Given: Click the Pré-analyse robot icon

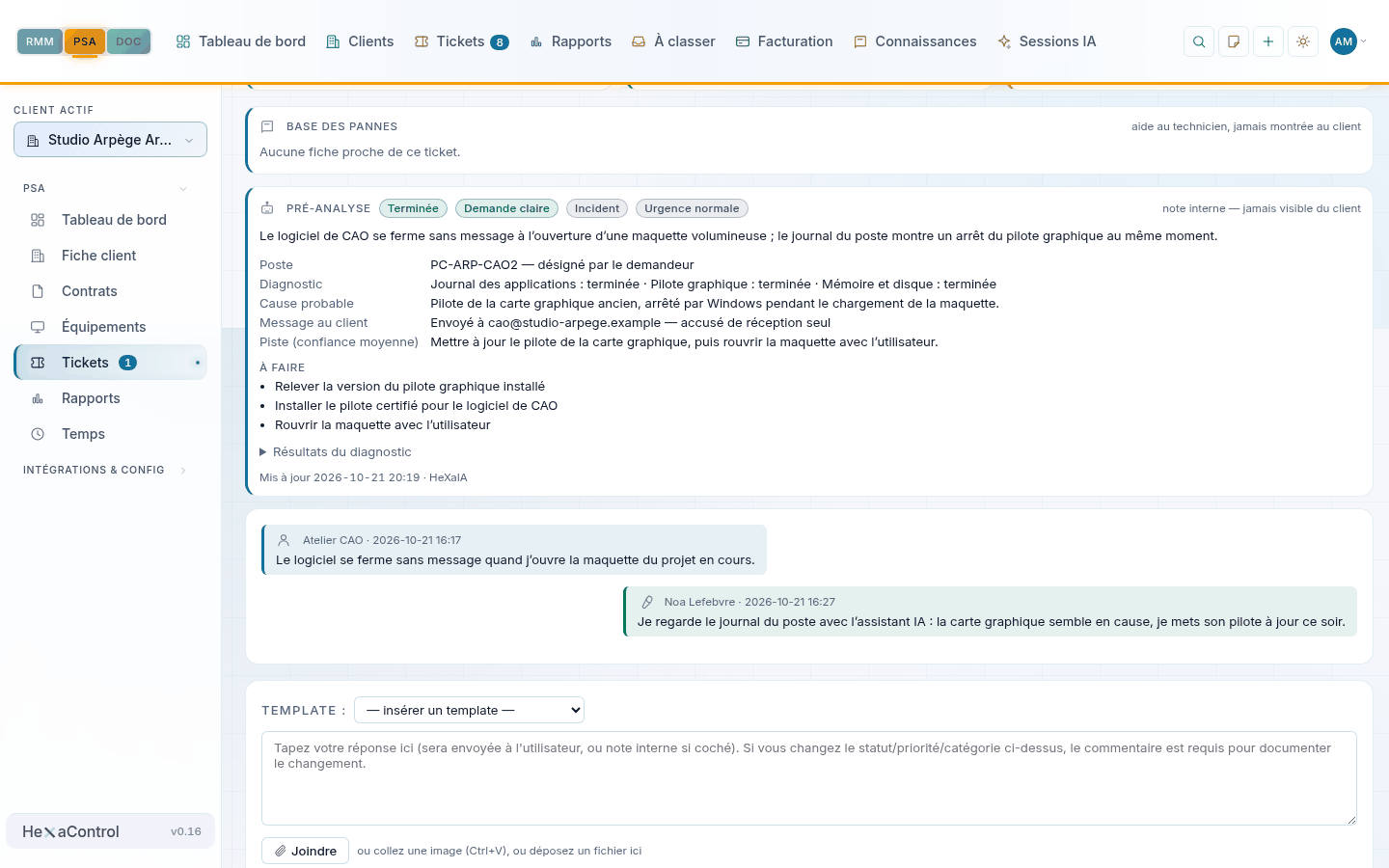Looking at the screenshot, I should coord(267,208).
